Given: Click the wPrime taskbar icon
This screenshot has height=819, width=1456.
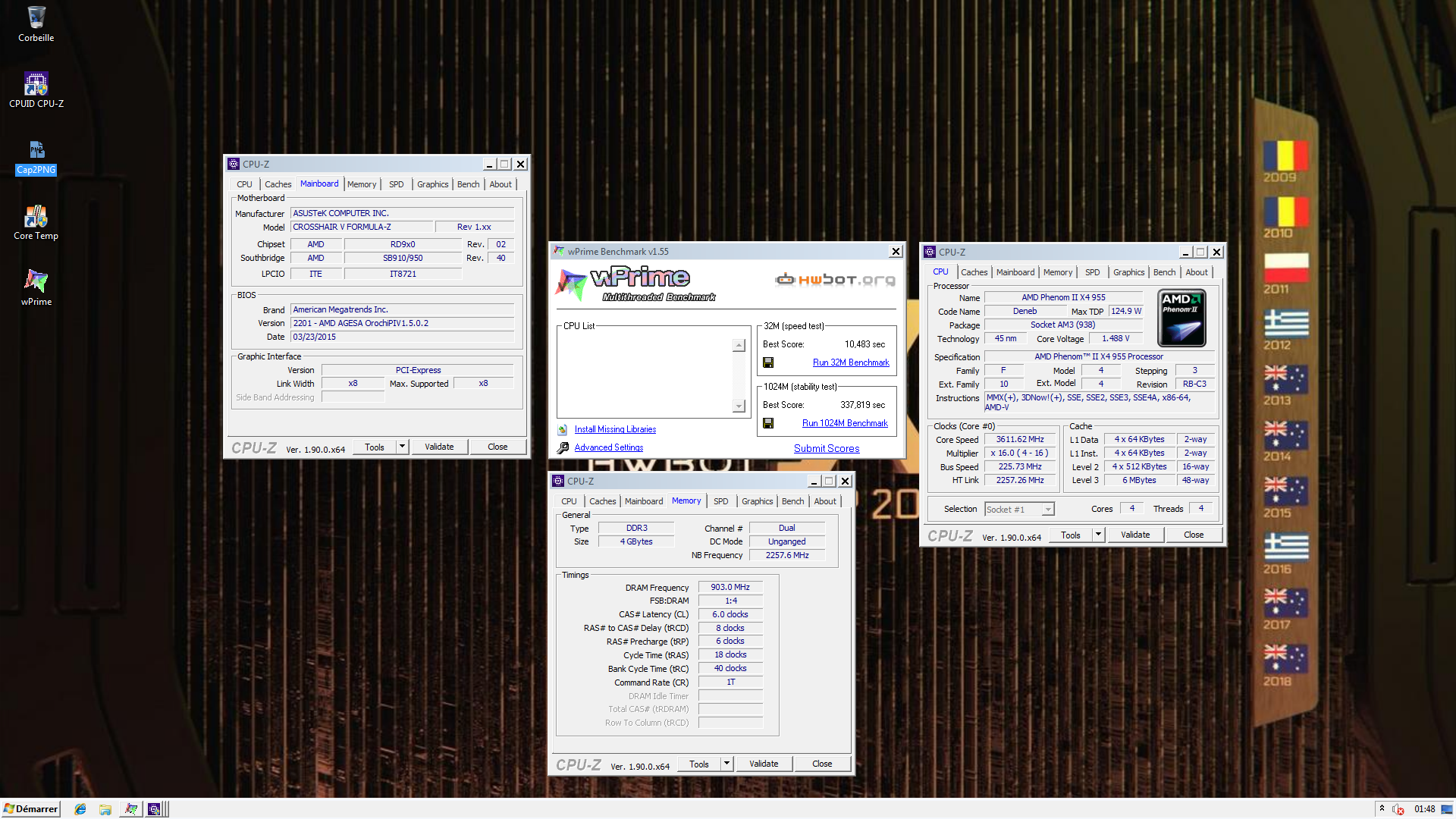Looking at the screenshot, I should pos(130,809).
